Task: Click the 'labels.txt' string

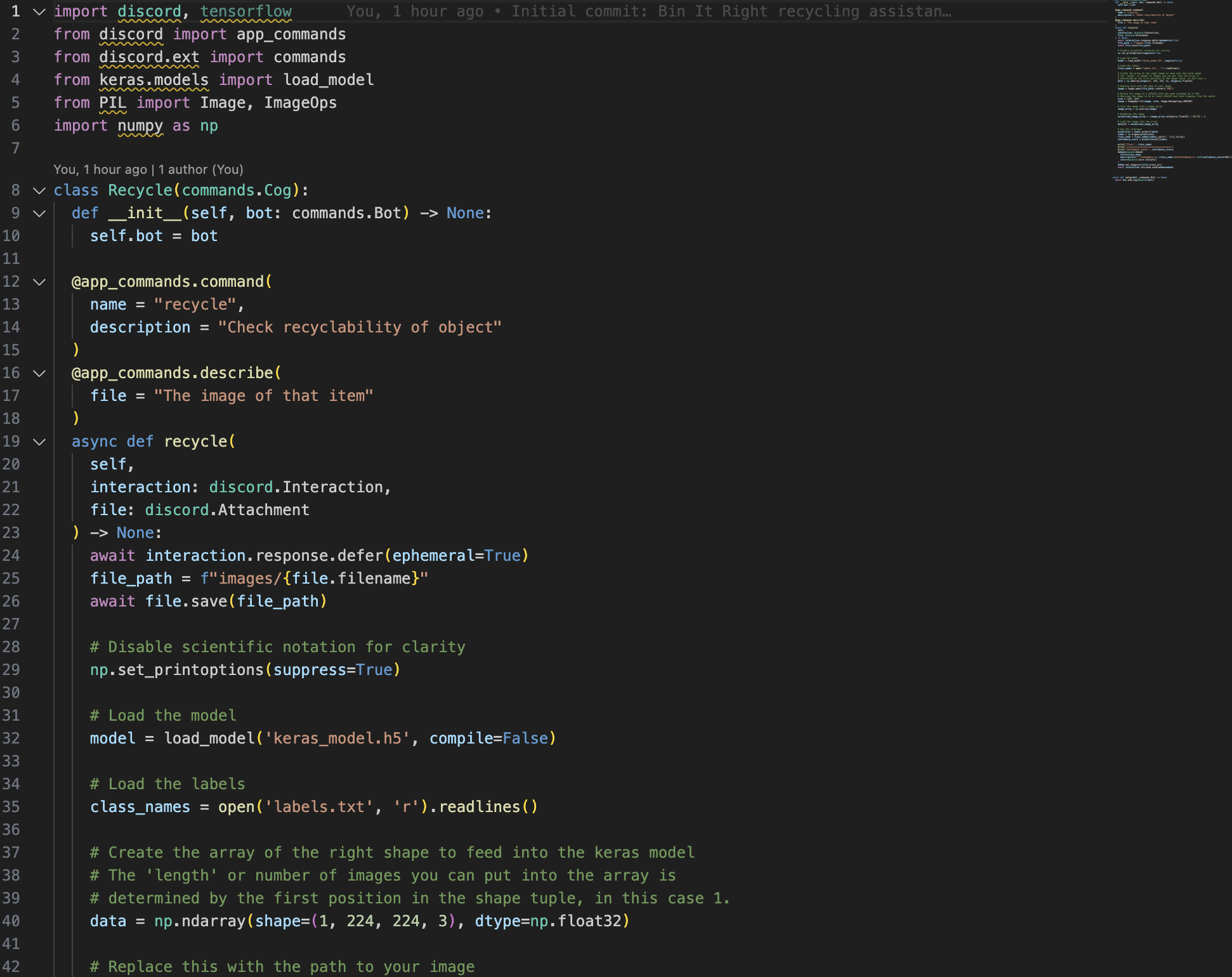Action: (x=318, y=807)
